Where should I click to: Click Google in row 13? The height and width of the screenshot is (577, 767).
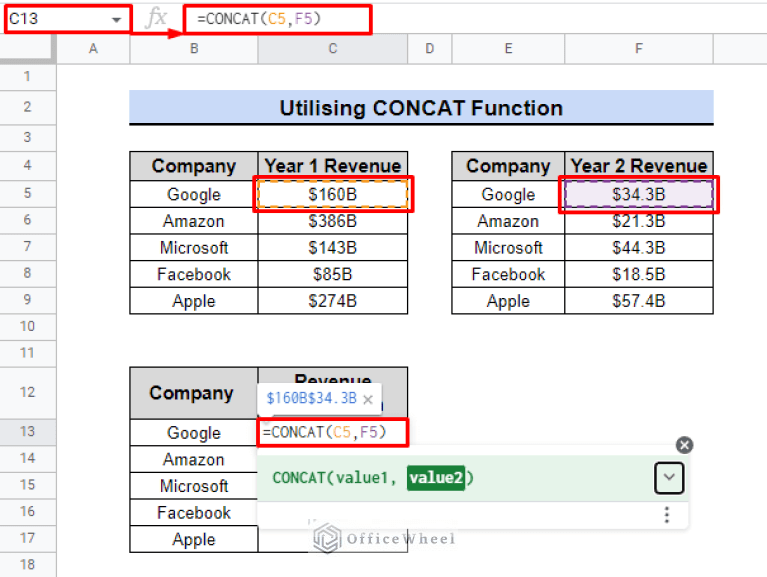pos(194,432)
